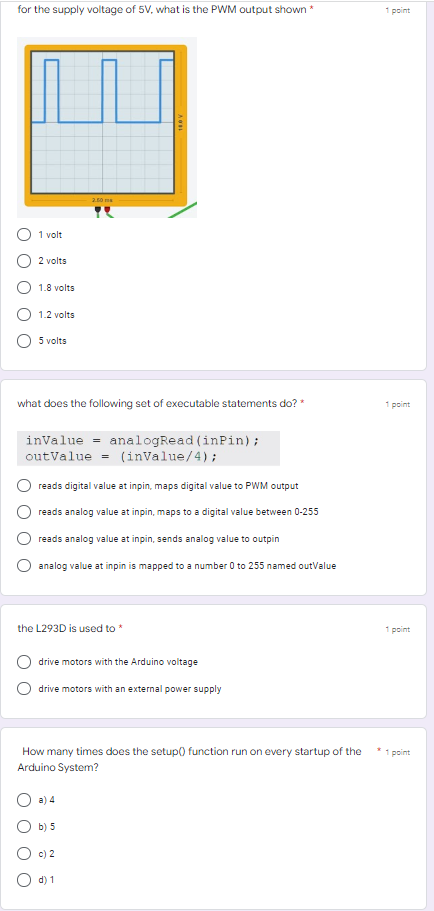Screen dimensions: 434x911
Task: Pick option 'a) 4' for setup() runs
Action: [x=24, y=800]
